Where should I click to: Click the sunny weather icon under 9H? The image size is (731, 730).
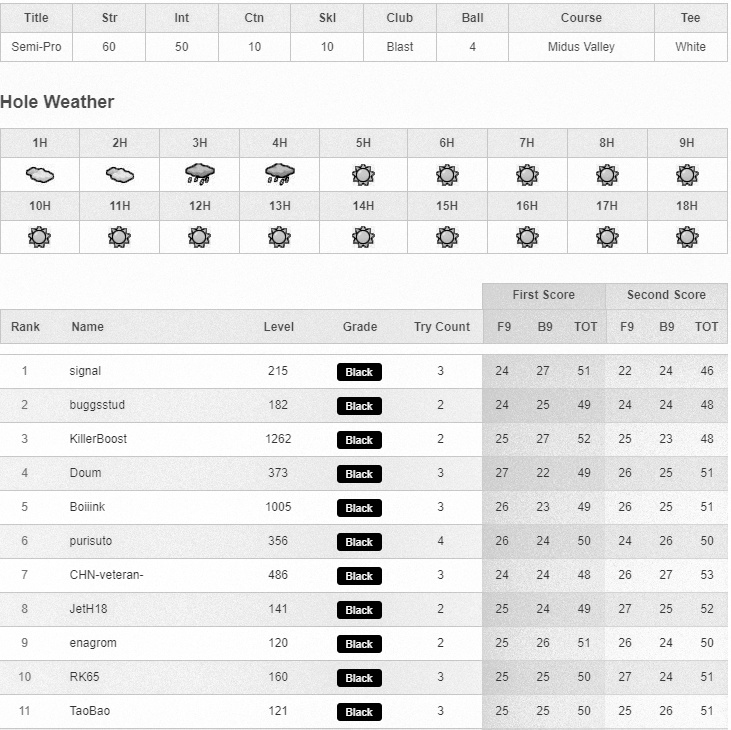(x=687, y=175)
